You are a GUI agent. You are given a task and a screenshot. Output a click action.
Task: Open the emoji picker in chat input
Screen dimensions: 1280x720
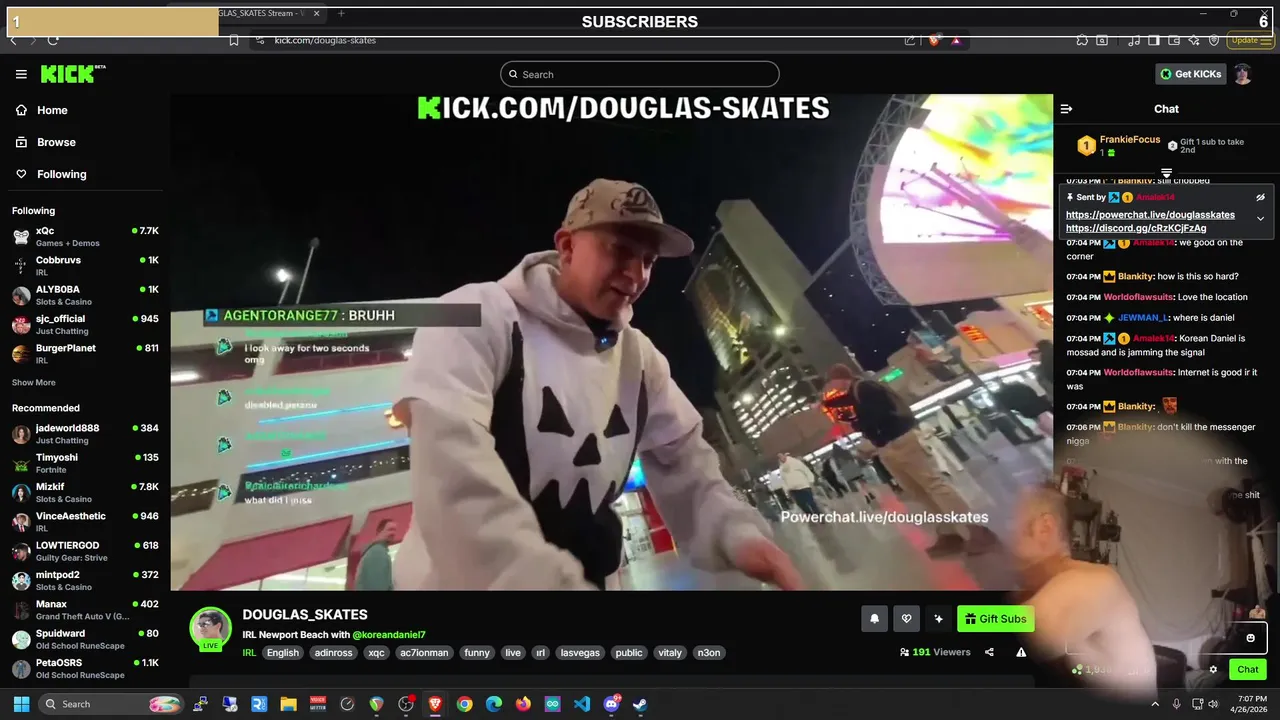tap(1250, 638)
